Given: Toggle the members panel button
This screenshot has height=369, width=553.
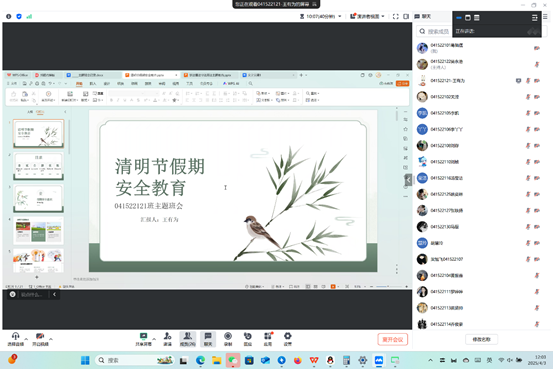Looking at the screenshot, I should pyautogui.click(x=188, y=339).
